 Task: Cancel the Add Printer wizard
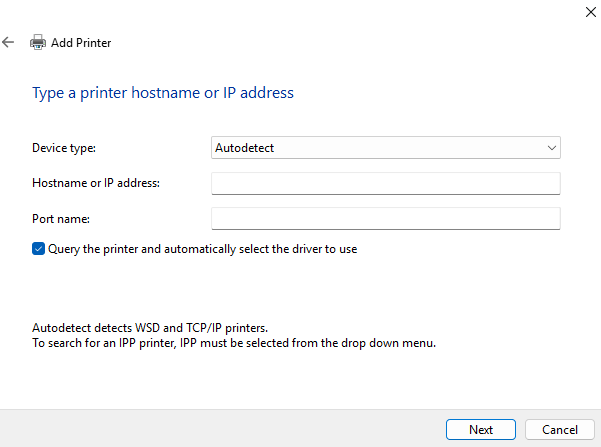tap(552, 429)
